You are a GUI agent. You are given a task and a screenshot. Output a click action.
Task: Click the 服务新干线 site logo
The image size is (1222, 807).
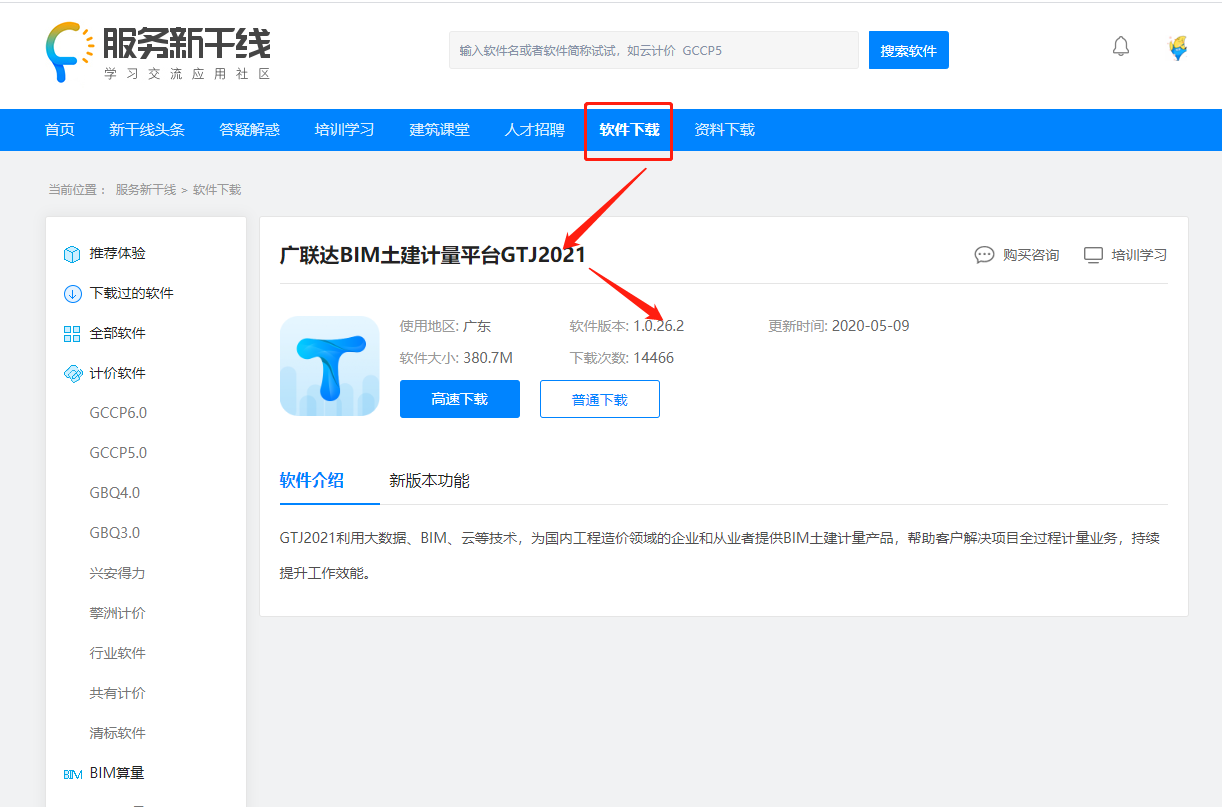(x=158, y=51)
